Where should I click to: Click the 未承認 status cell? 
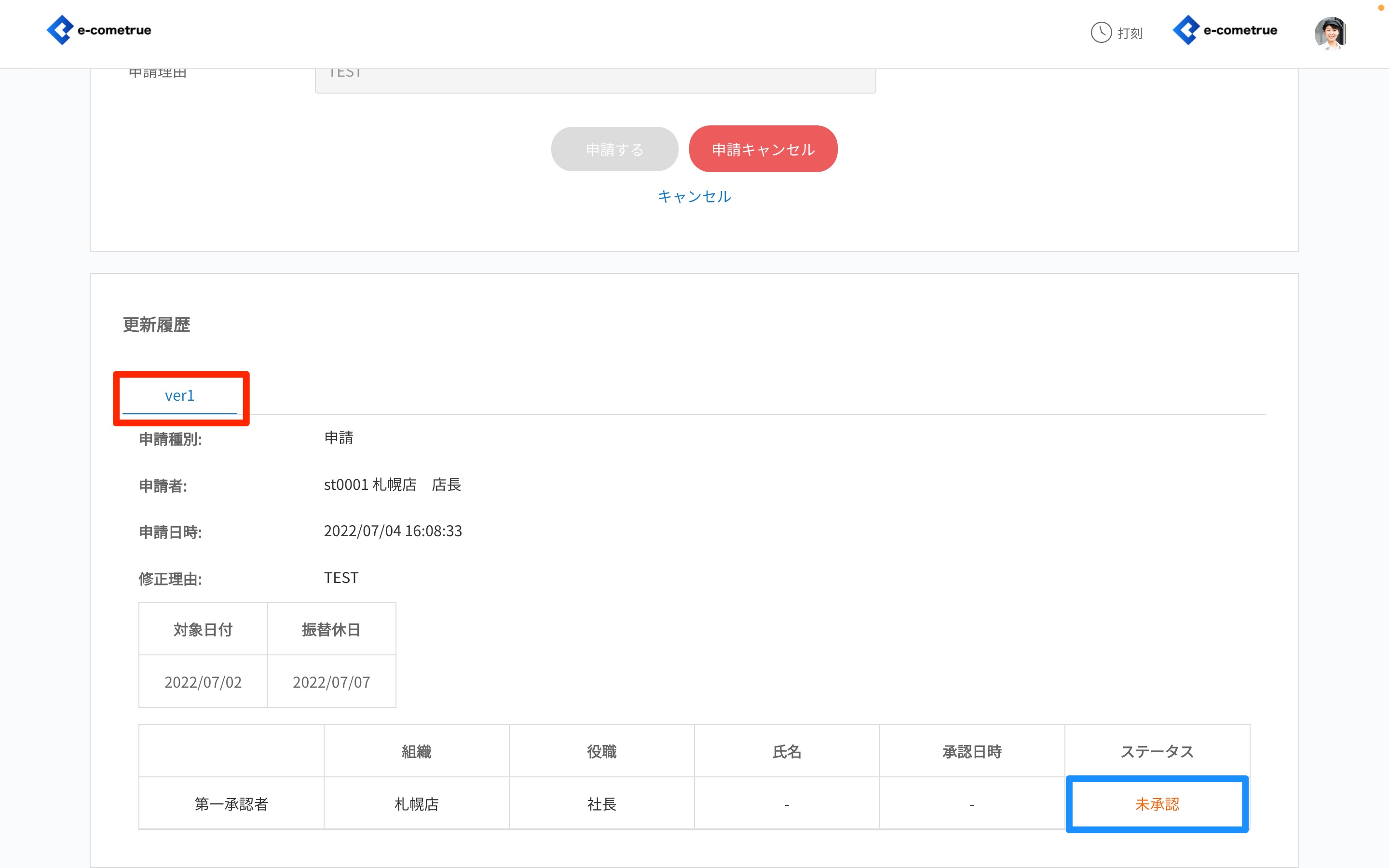1157,804
